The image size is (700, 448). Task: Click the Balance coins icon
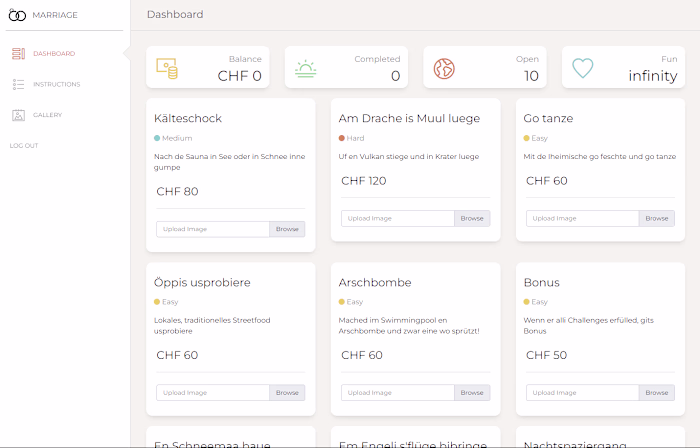click(167, 68)
